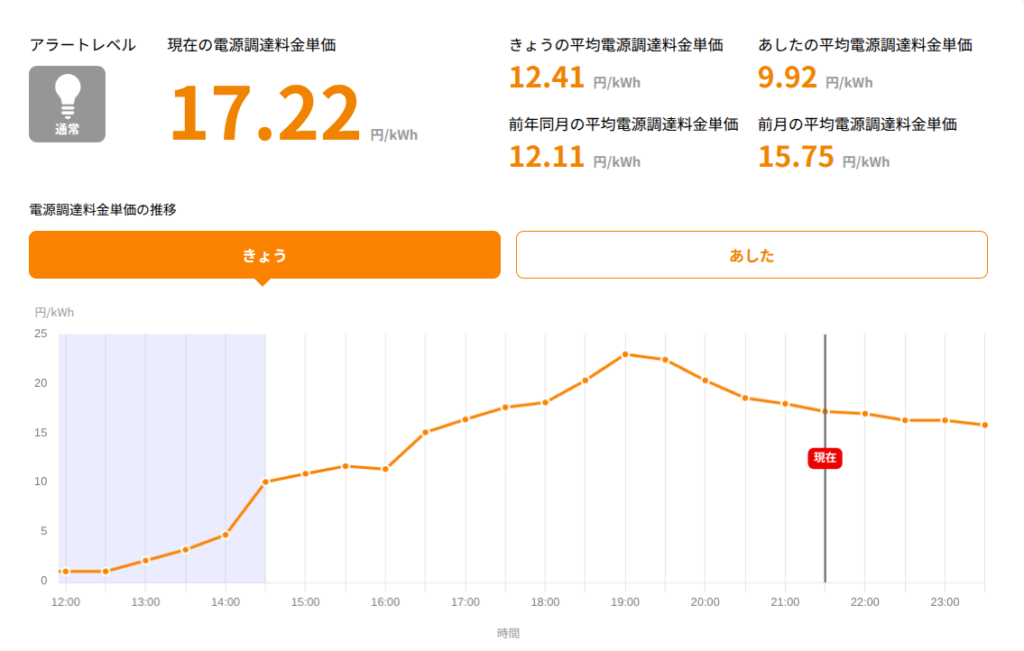Click the 13:00 data point in shaded area
This screenshot has width=1024, height=651.
(x=146, y=560)
